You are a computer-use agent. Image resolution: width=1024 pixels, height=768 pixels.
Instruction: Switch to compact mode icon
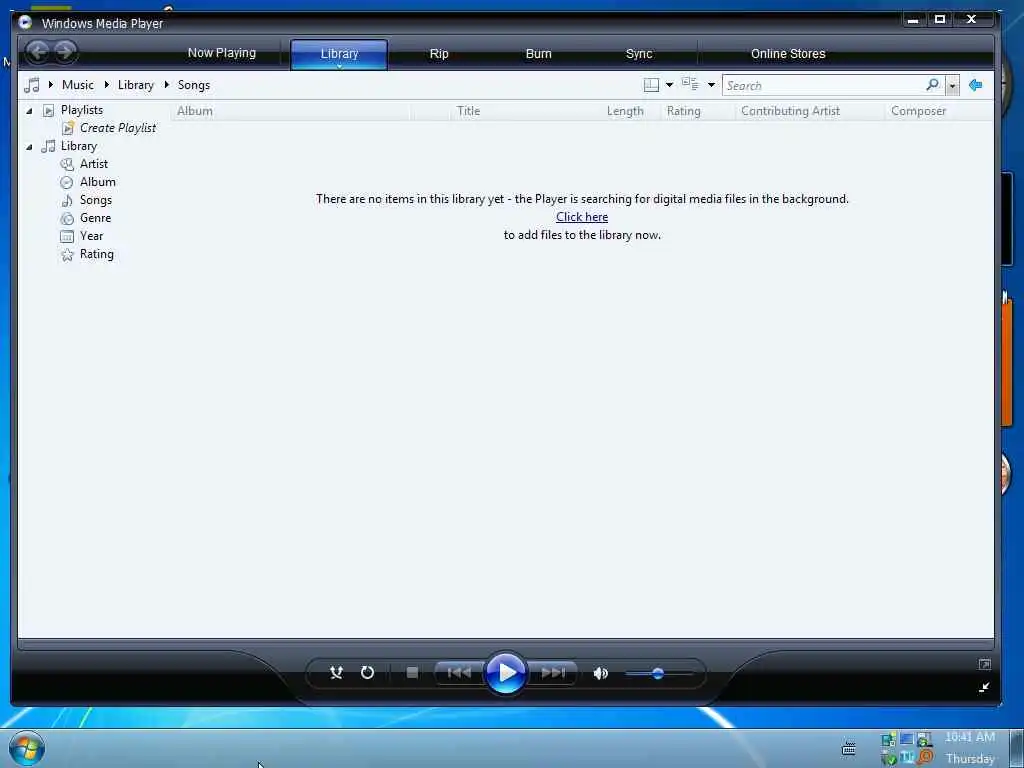pyautogui.click(x=984, y=687)
